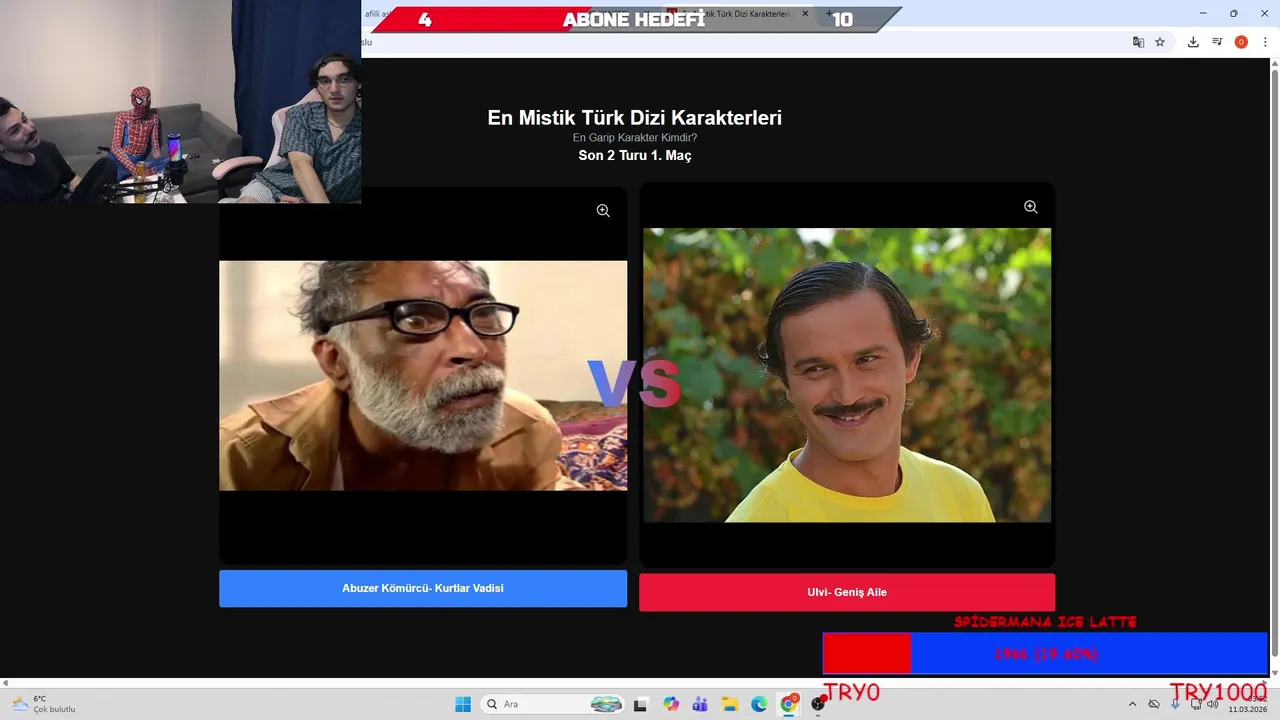Bookmark this page with star icon
The height and width of the screenshot is (720, 1280).
coord(1160,42)
